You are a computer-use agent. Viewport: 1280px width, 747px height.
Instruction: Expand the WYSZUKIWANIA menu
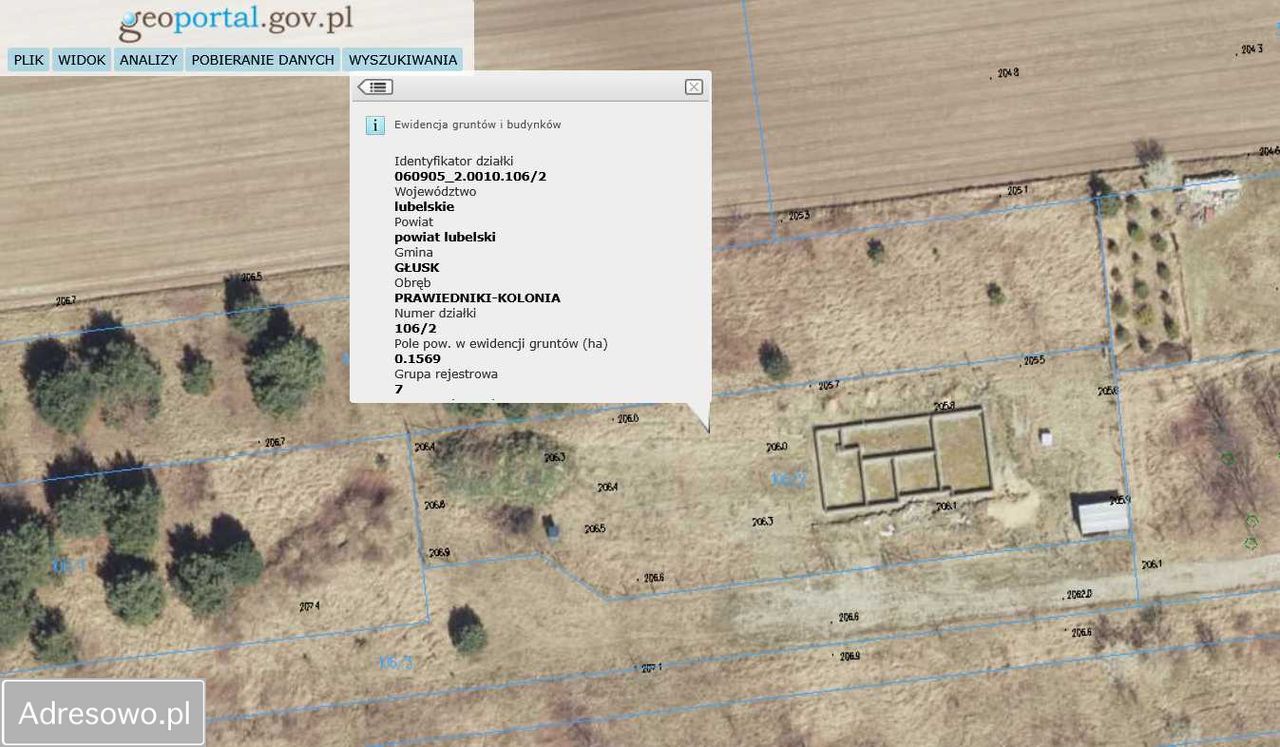coord(403,60)
